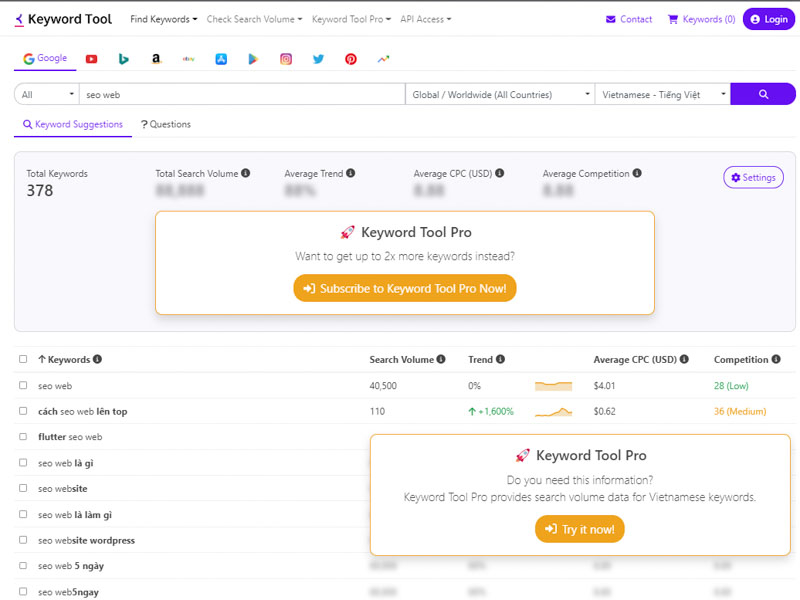Click the Contact link

629,19
